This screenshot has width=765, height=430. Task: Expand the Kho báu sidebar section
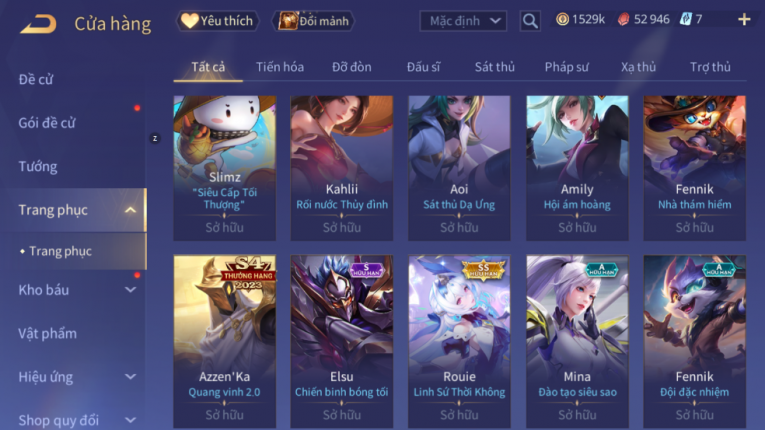130,290
